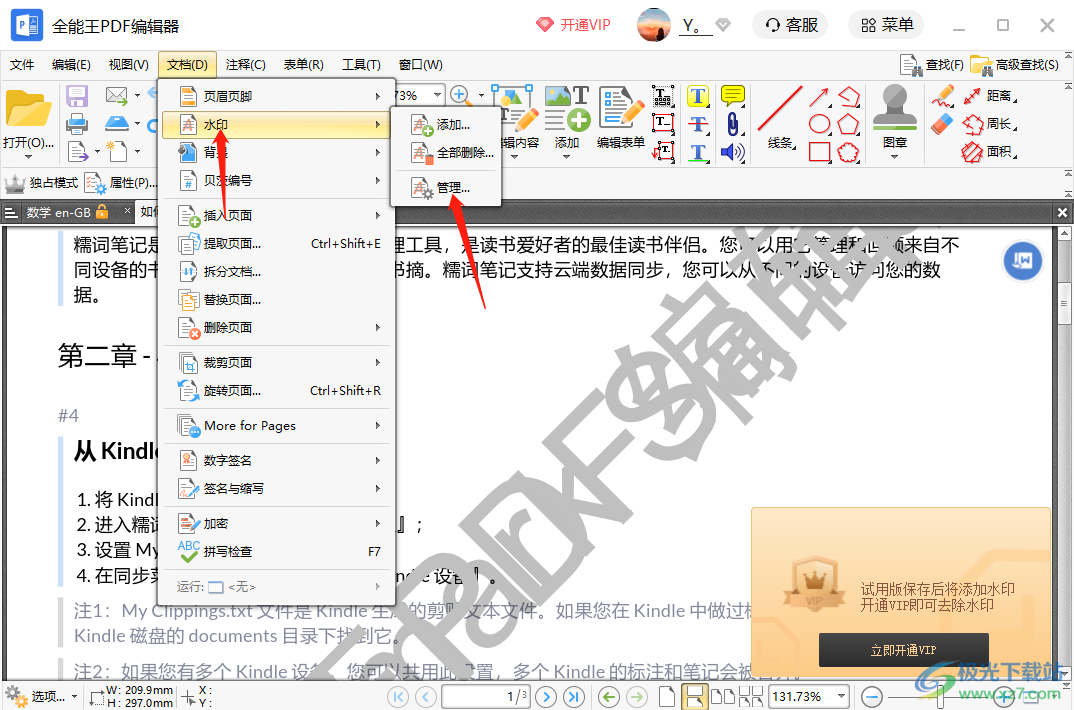Expand the 背景 background submenu
1074x710 pixels.
coord(276,152)
